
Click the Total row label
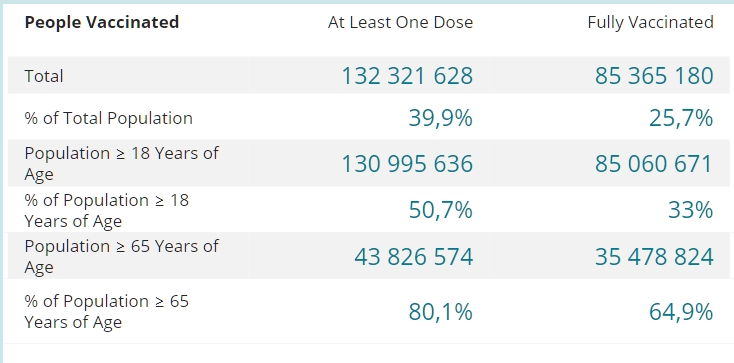pos(44,76)
